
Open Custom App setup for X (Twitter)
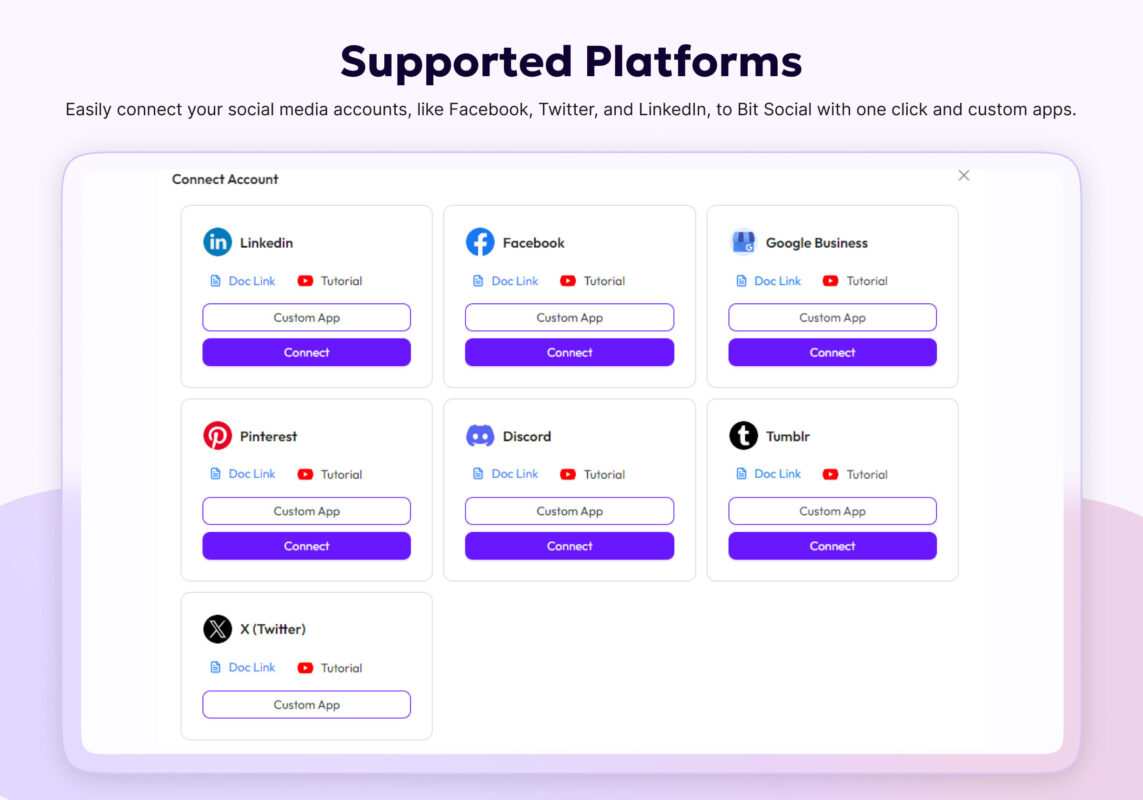[306, 704]
